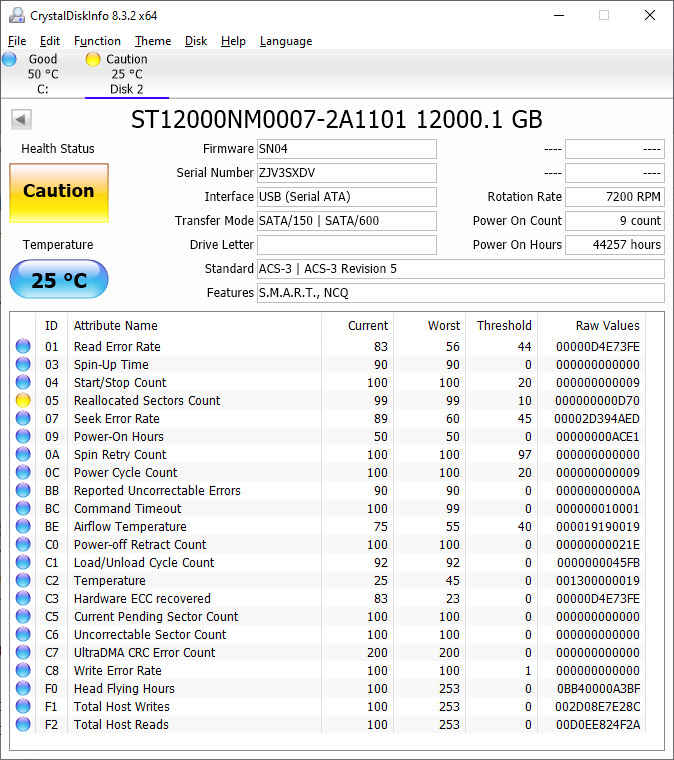The width and height of the screenshot is (674, 760).
Task: Click the status orb for Write Error Rate
Action: pyautogui.click(x=23, y=670)
